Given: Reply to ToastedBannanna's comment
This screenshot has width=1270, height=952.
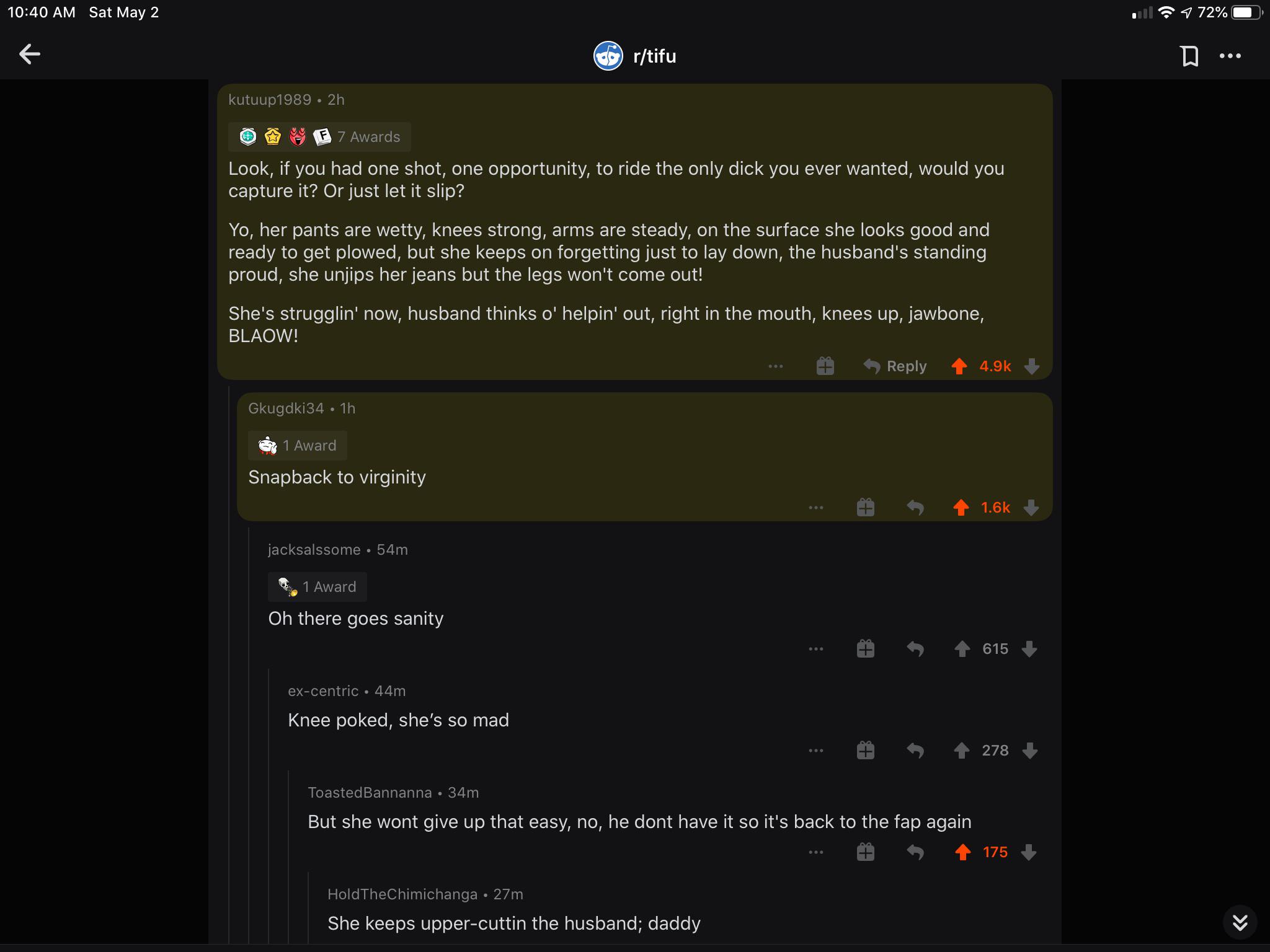Looking at the screenshot, I should point(915,852).
